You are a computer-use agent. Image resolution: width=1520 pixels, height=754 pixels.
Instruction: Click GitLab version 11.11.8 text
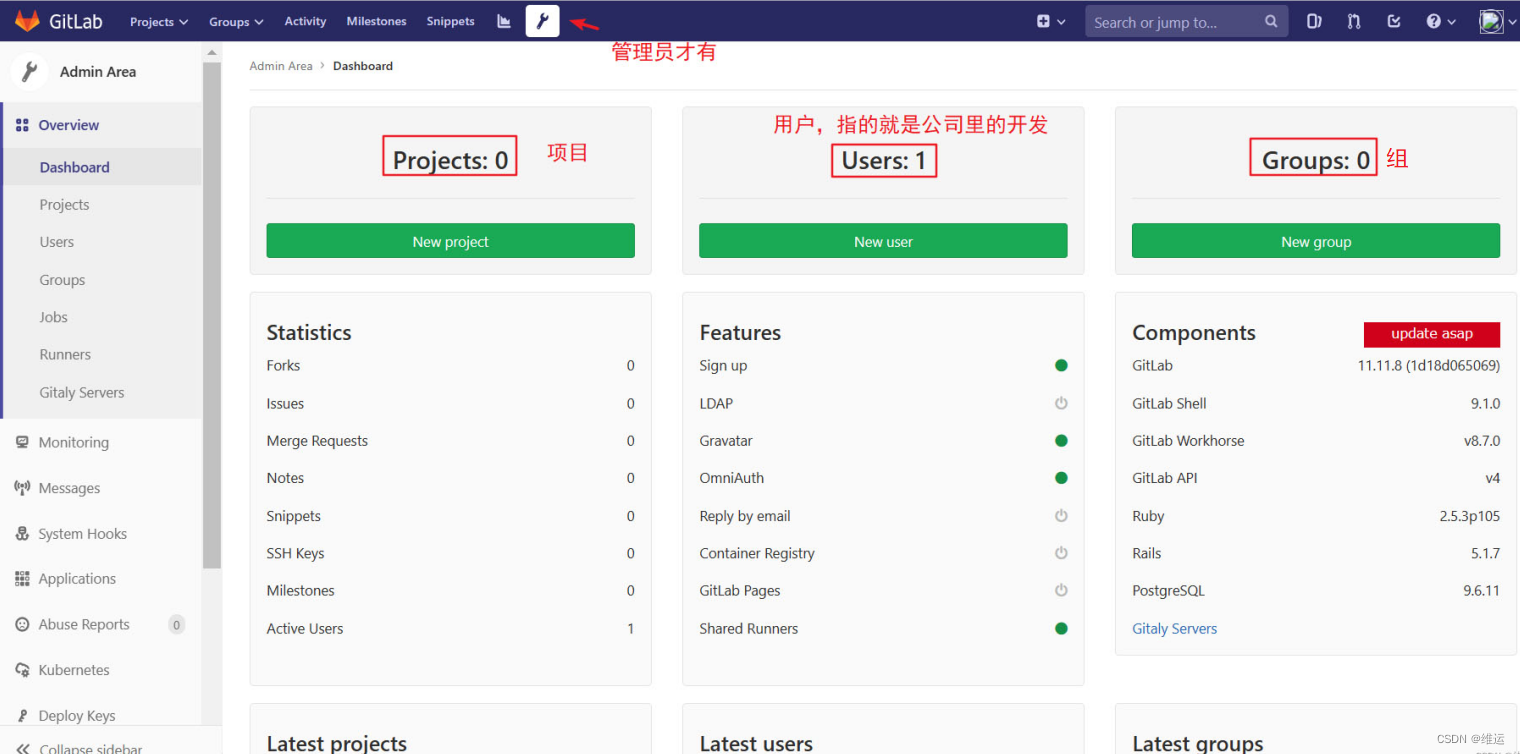[1428, 366]
